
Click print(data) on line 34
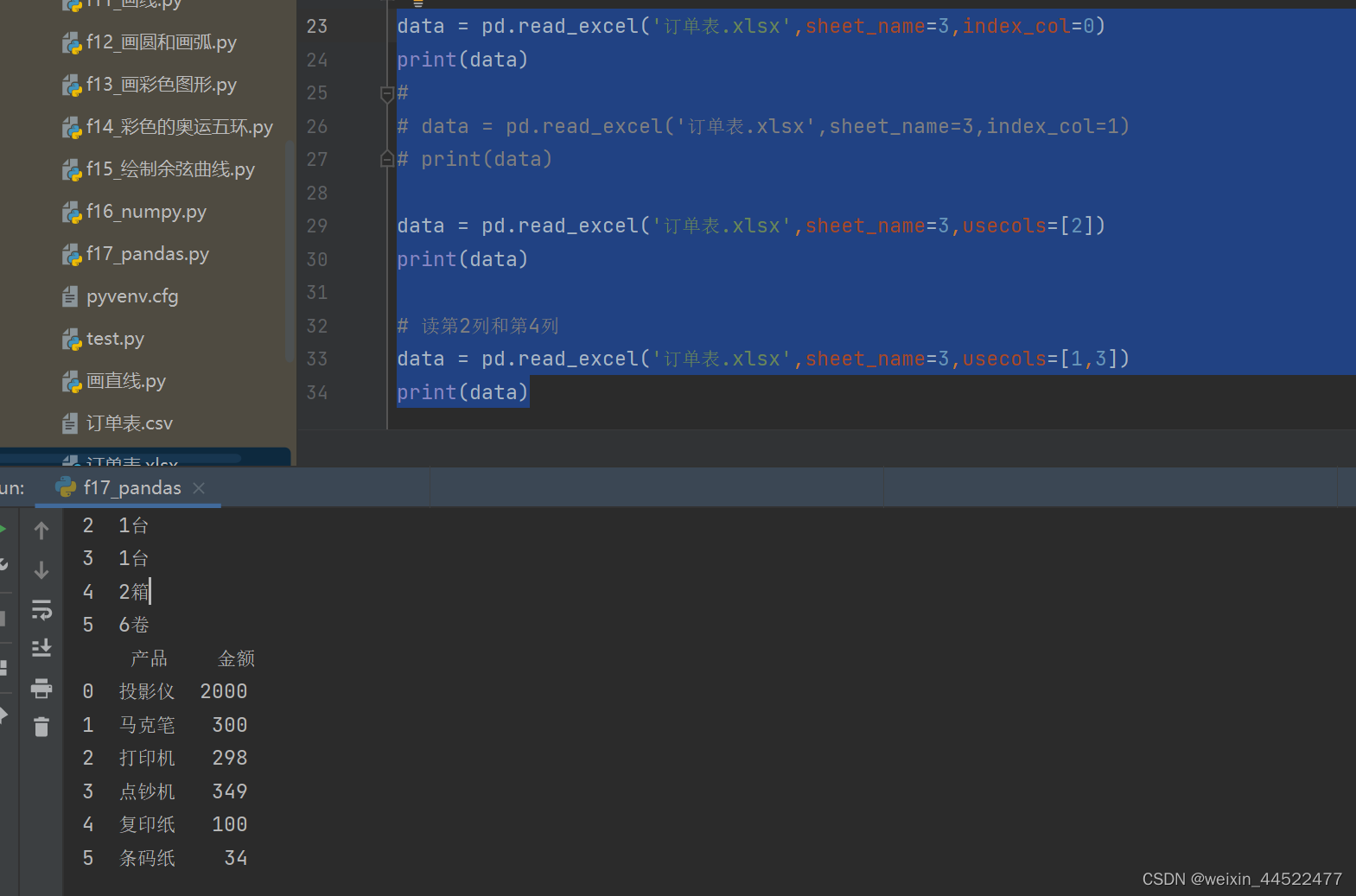pyautogui.click(x=462, y=392)
